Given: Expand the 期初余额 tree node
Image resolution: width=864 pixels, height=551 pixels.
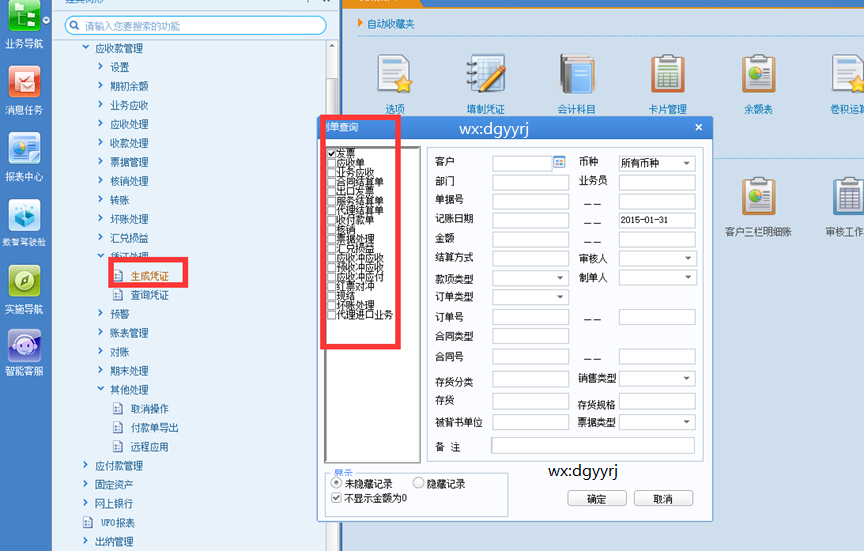Looking at the screenshot, I should pyautogui.click(x=100, y=85).
